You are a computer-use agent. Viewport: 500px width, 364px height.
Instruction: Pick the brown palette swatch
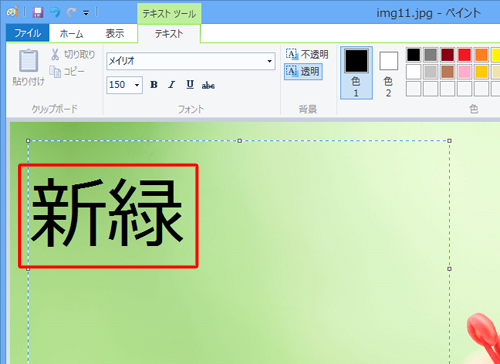(x=447, y=72)
